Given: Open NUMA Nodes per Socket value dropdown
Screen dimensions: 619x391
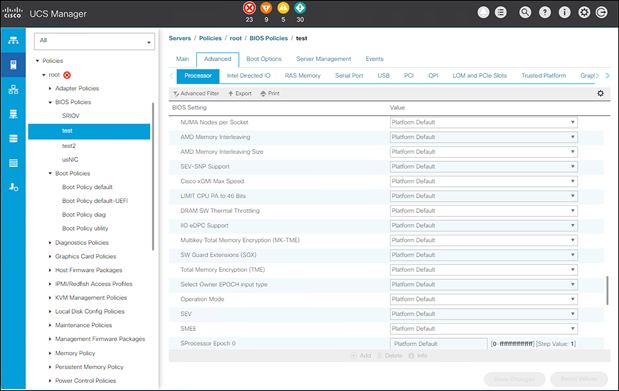Looking at the screenshot, I should [484, 122].
